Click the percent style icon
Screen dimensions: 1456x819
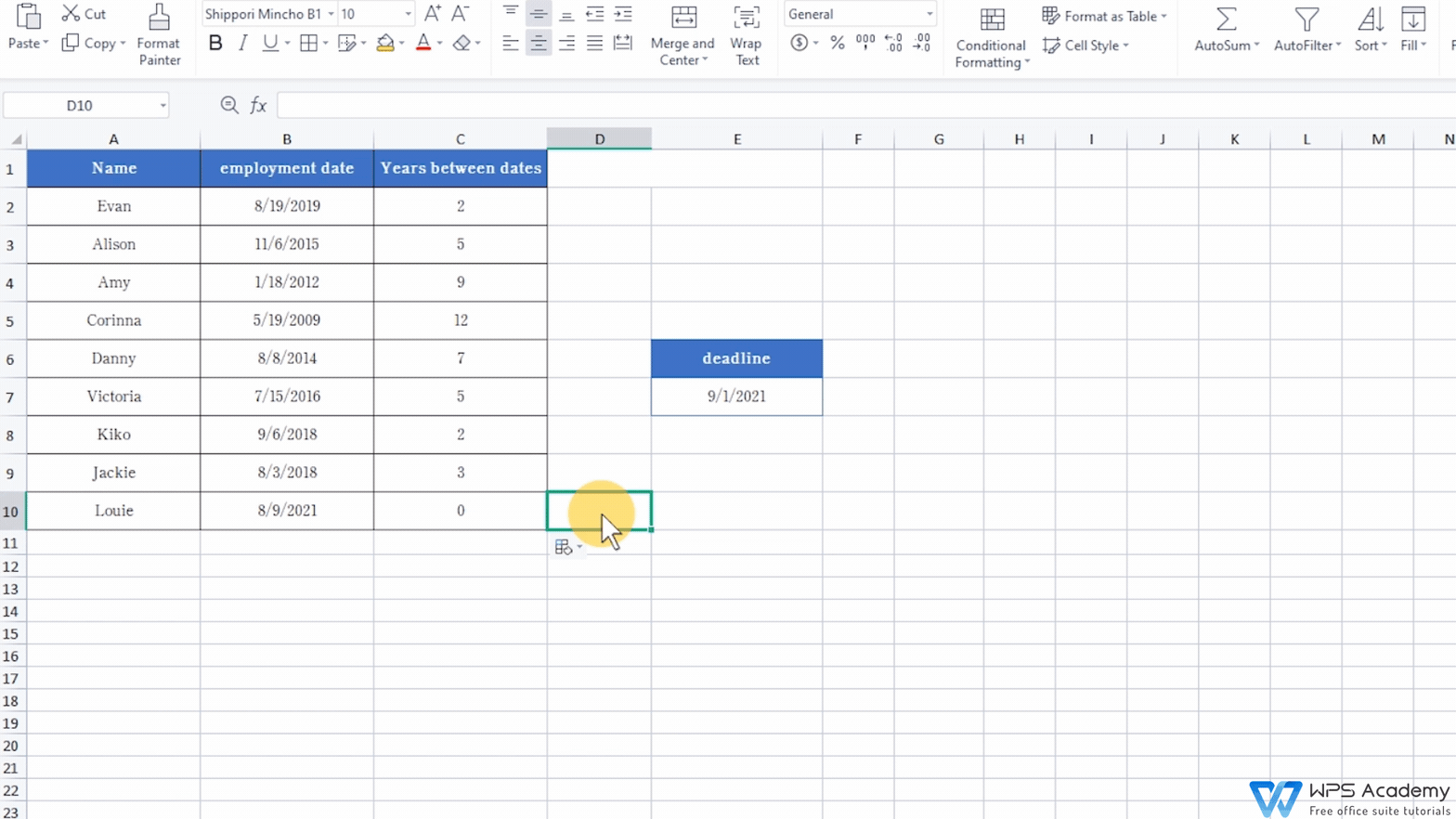(838, 43)
